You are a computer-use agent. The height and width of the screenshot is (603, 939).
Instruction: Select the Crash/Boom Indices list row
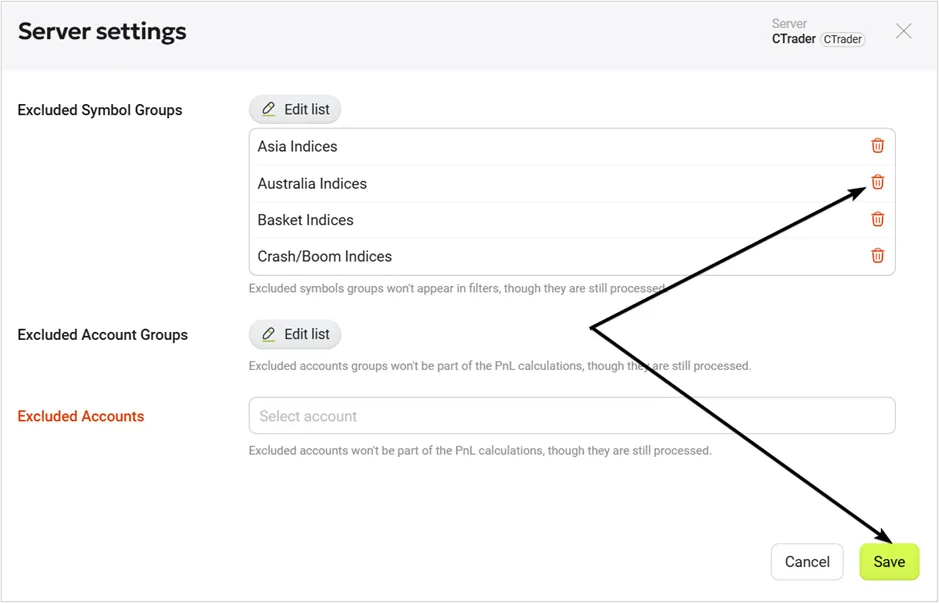[x=572, y=256]
